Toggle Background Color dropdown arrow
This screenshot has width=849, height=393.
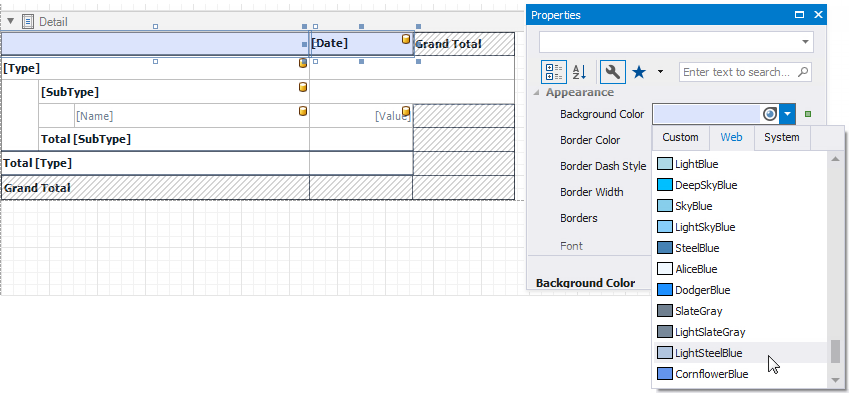tap(788, 114)
